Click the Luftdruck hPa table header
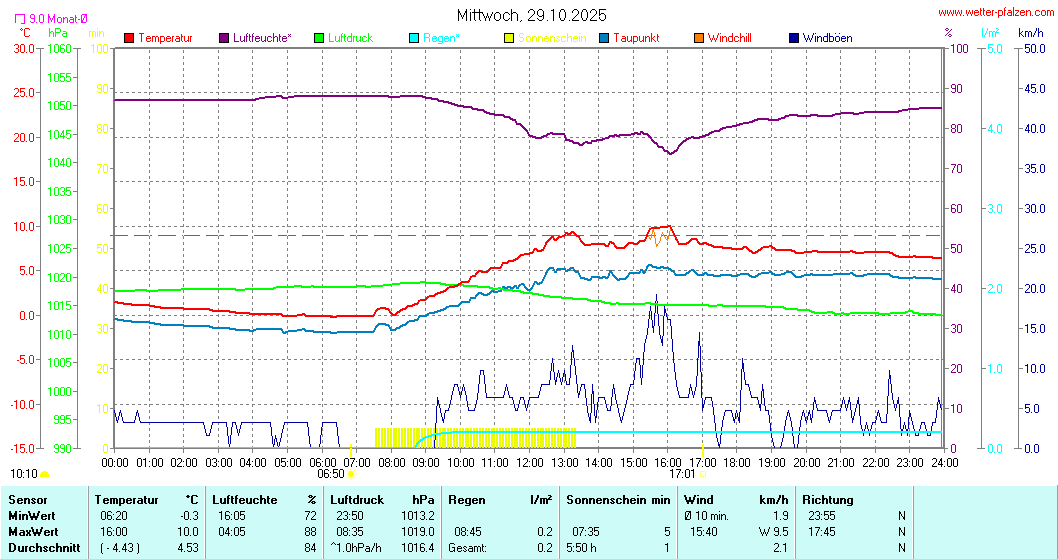 pyautogui.click(x=384, y=500)
